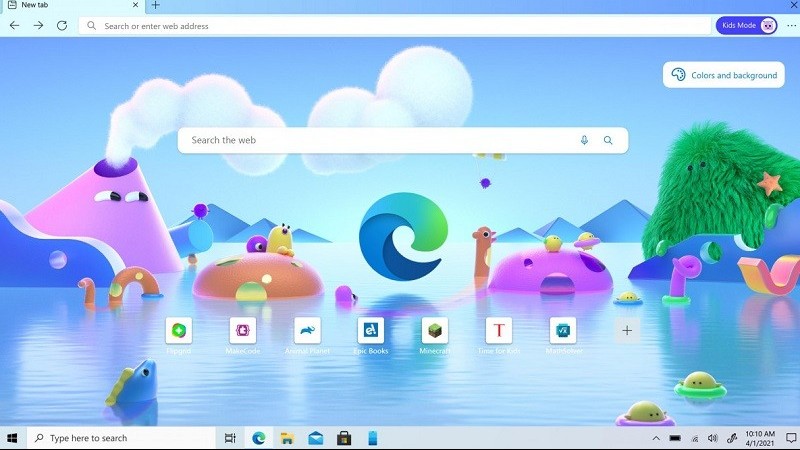Image resolution: width=800 pixels, height=450 pixels.
Task: Open the Your Phone taskbar app
Action: tap(372, 438)
